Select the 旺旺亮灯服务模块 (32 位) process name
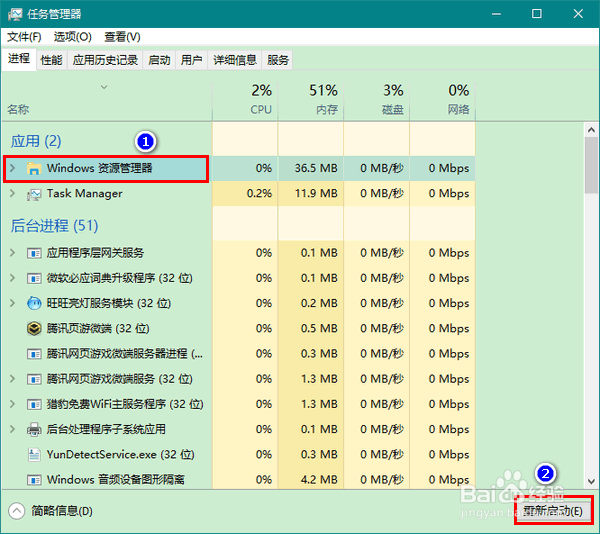Image resolution: width=600 pixels, height=534 pixels. click(109, 303)
